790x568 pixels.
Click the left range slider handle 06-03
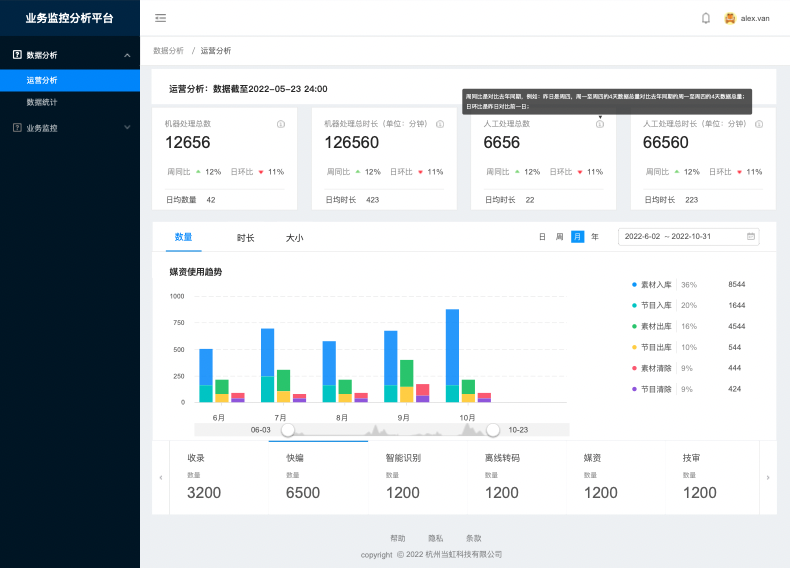tap(288, 430)
